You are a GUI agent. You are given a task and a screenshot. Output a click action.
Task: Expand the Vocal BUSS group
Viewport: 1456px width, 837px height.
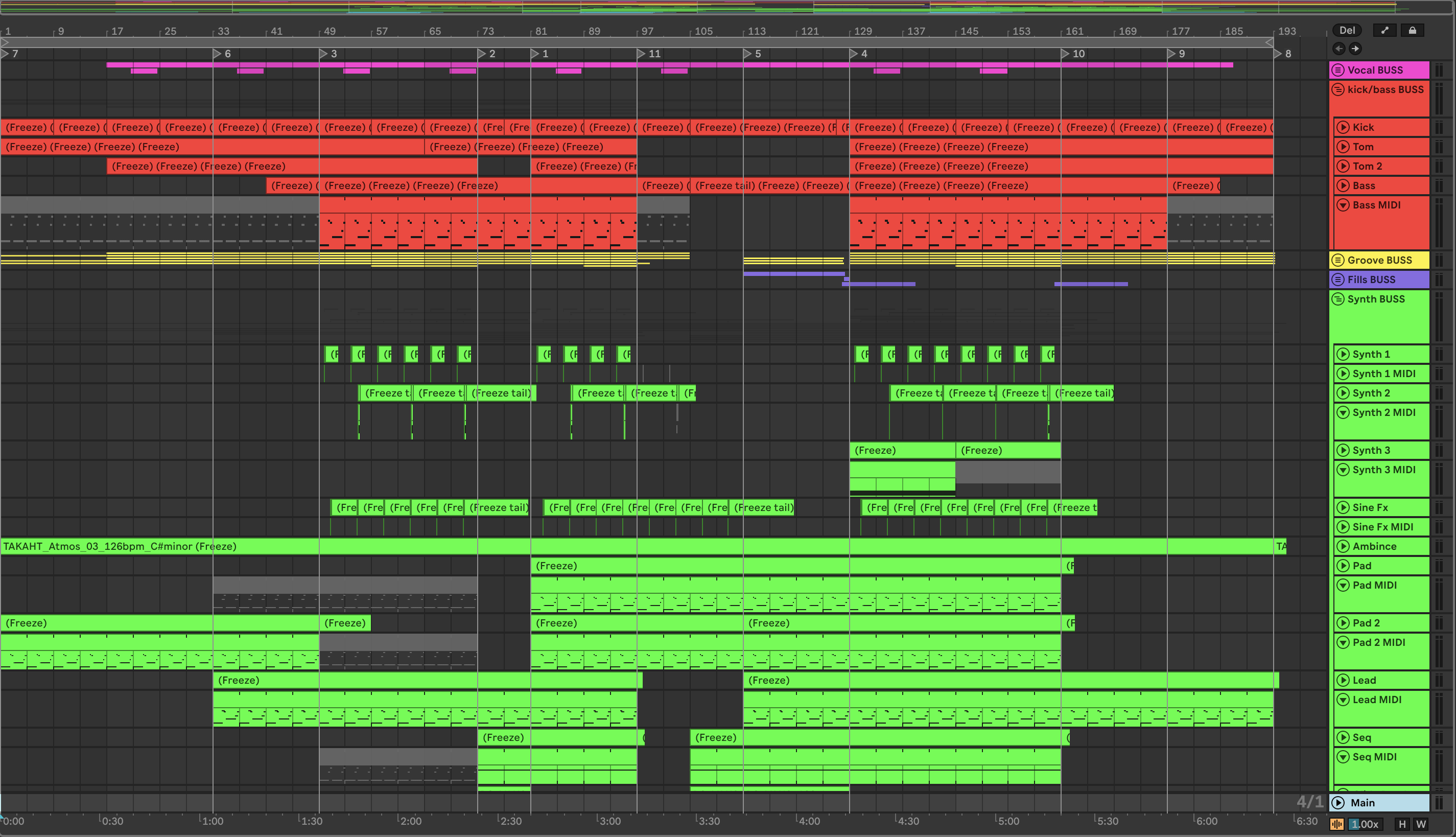coord(1337,70)
